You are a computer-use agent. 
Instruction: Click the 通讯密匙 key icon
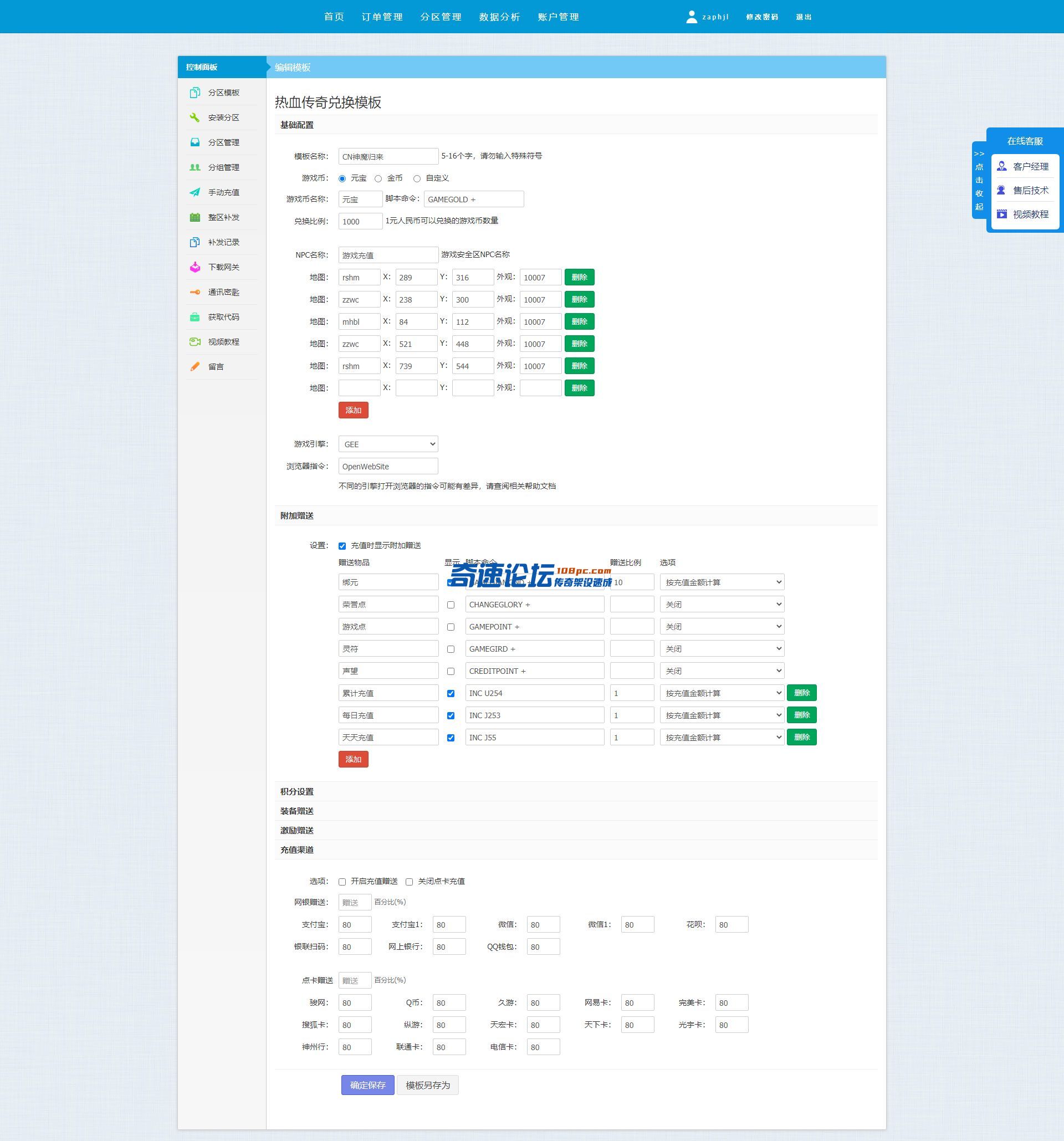pos(195,292)
